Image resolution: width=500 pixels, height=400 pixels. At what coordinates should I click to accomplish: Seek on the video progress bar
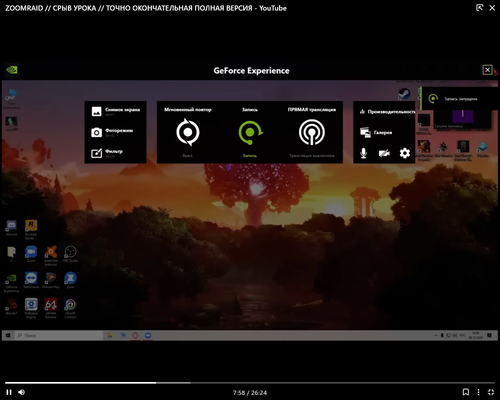(250, 383)
